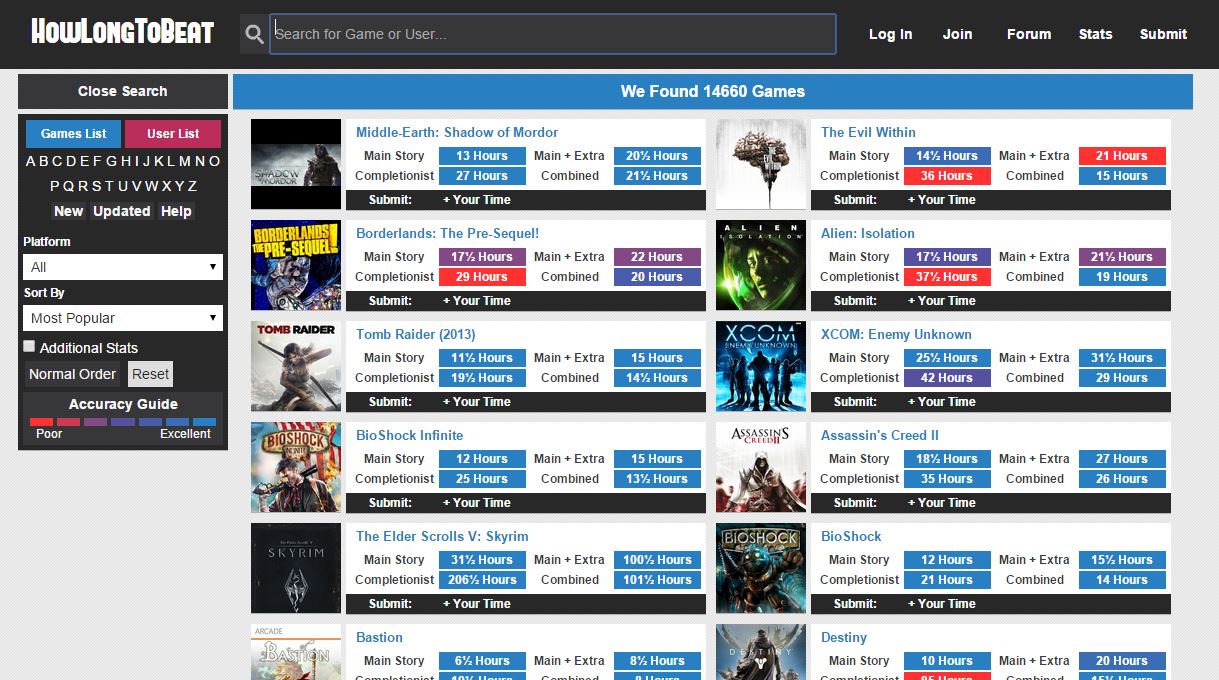
Task: Open the Sort By Most Popular dropdown
Action: [x=122, y=318]
